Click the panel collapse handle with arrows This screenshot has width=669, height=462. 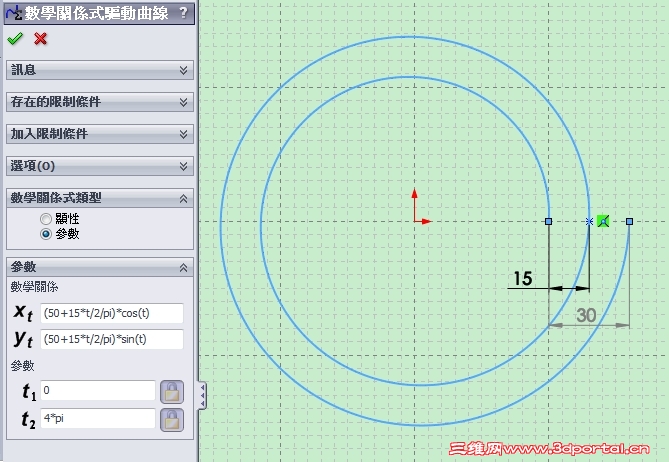click(x=202, y=396)
